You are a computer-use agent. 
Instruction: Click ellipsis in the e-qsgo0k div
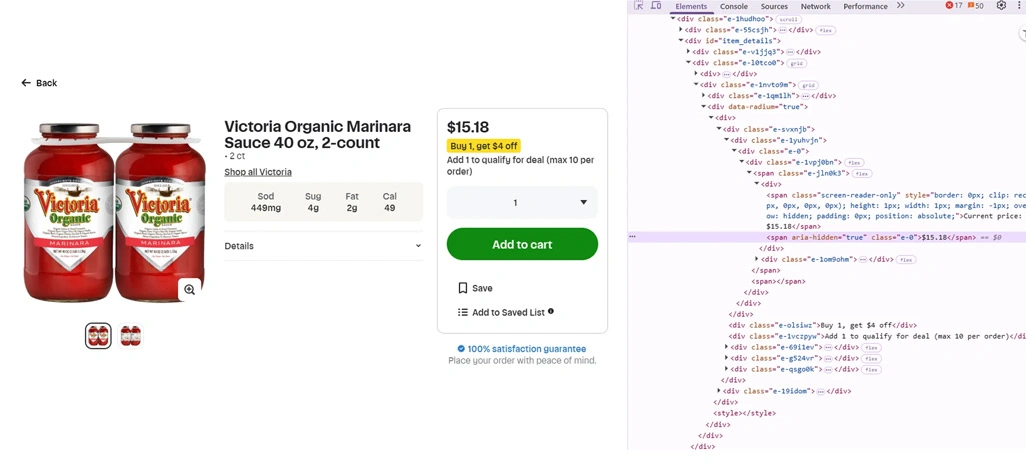[827, 369]
